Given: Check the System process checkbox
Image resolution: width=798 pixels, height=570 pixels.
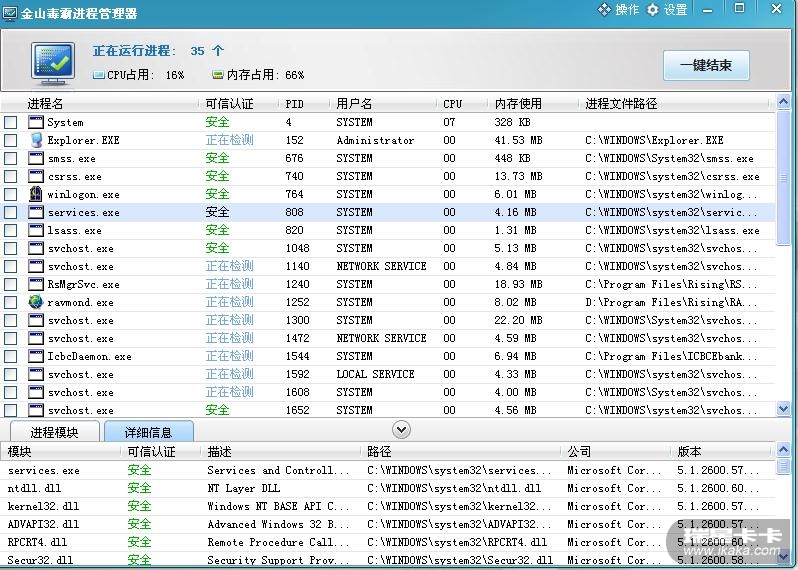Looking at the screenshot, I should [x=11, y=122].
